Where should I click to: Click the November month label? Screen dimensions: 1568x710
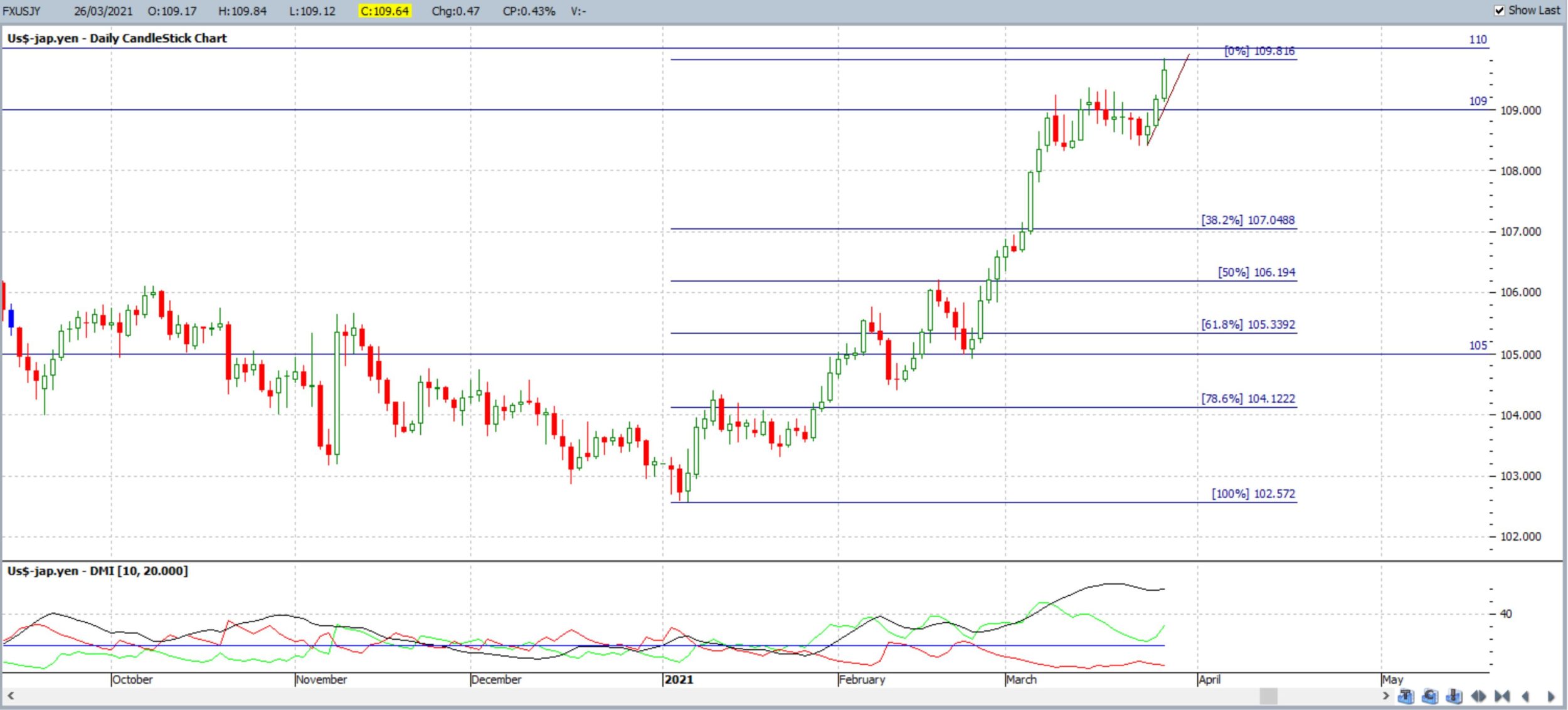pyautogui.click(x=321, y=679)
